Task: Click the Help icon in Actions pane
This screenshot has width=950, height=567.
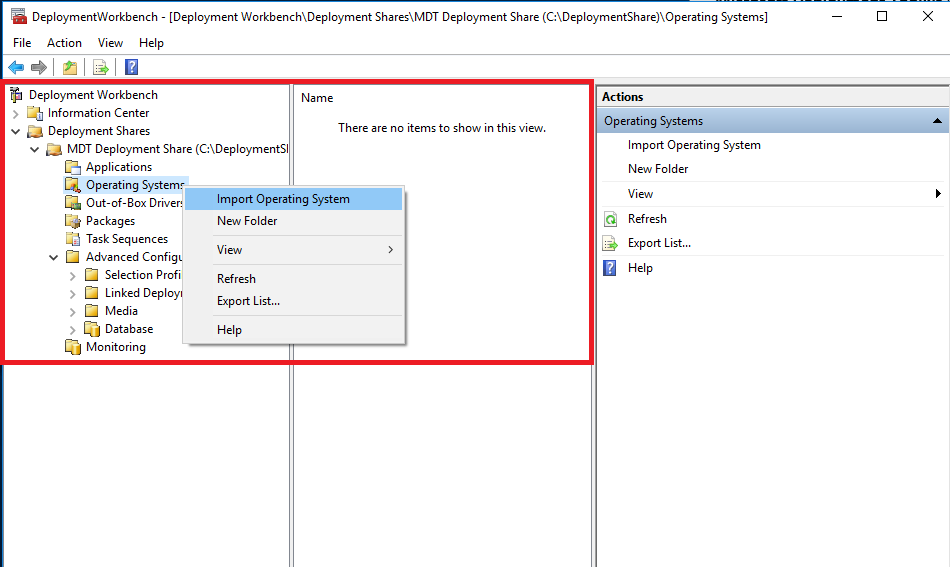Action: (610, 268)
